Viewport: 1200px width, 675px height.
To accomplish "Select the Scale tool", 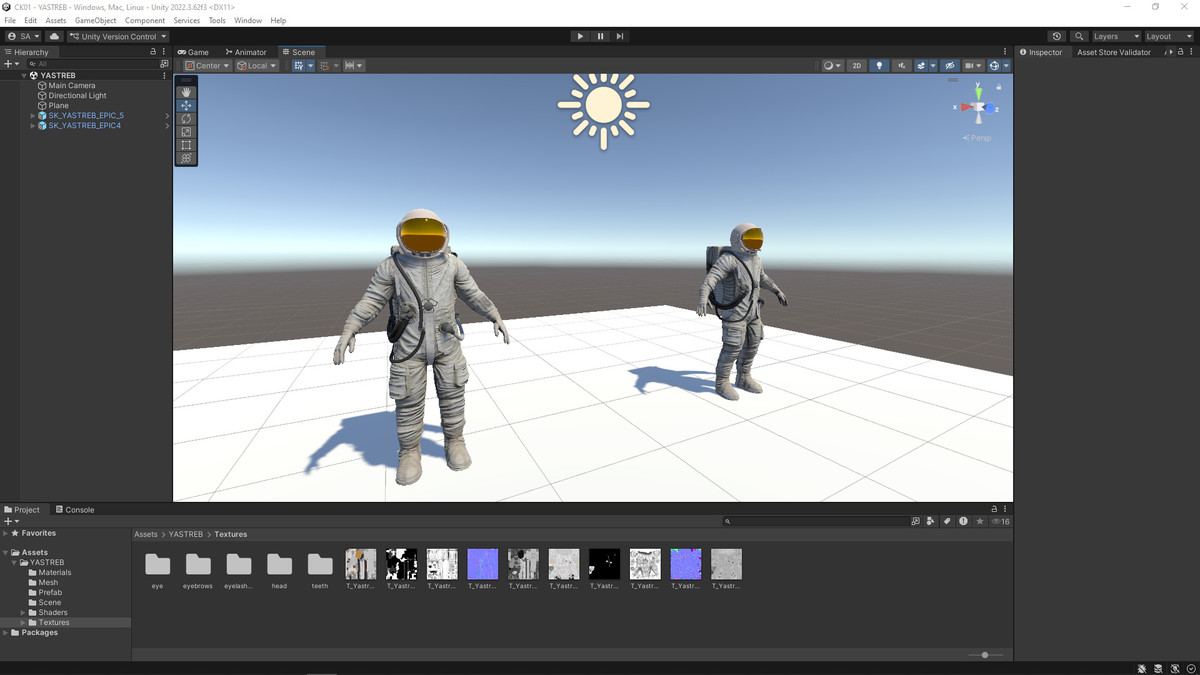I will pyautogui.click(x=186, y=132).
